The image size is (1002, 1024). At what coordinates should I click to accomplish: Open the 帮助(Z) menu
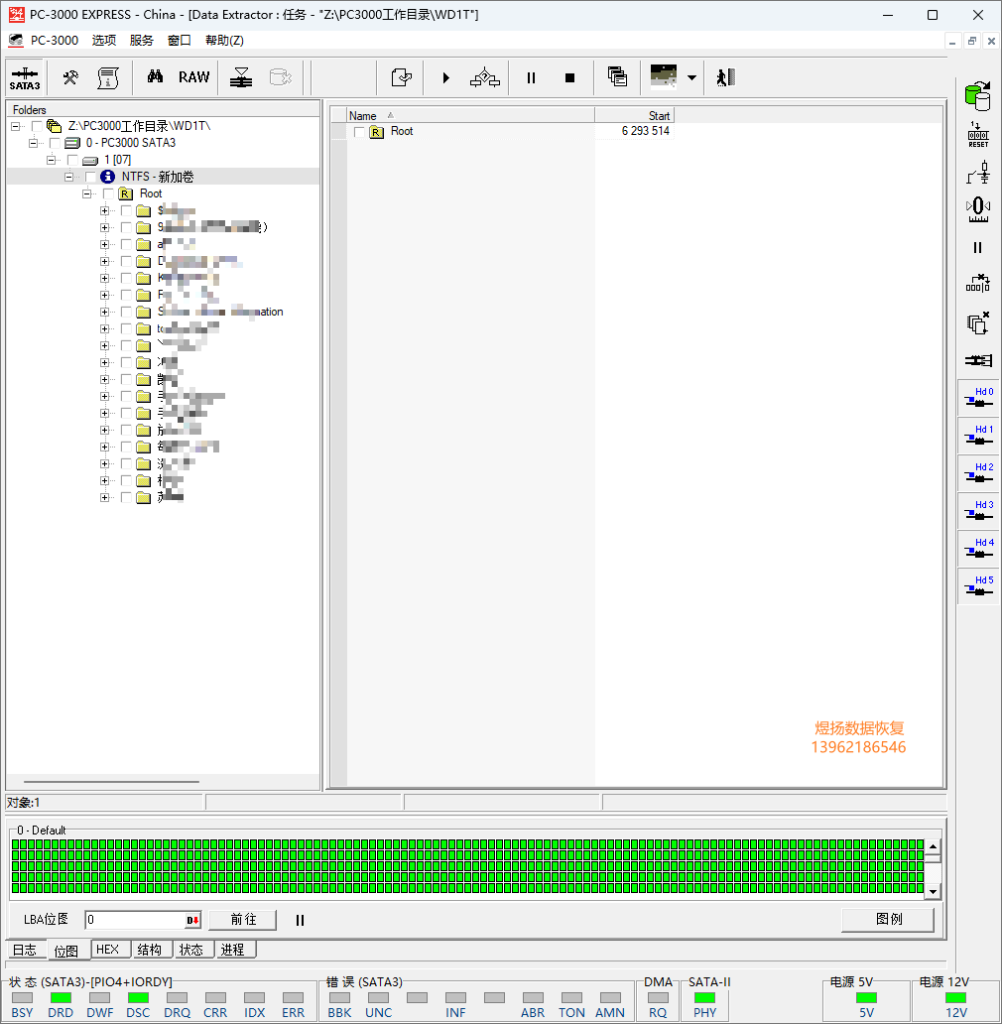coord(224,40)
